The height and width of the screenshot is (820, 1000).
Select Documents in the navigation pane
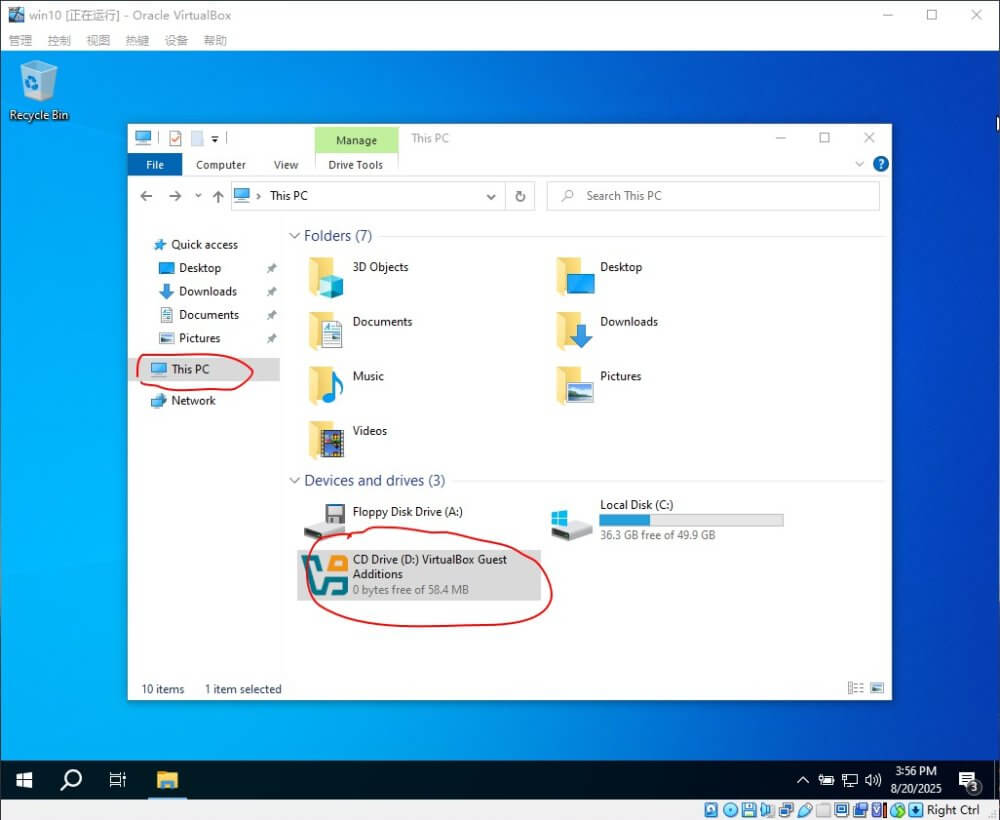pyautogui.click(x=209, y=315)
